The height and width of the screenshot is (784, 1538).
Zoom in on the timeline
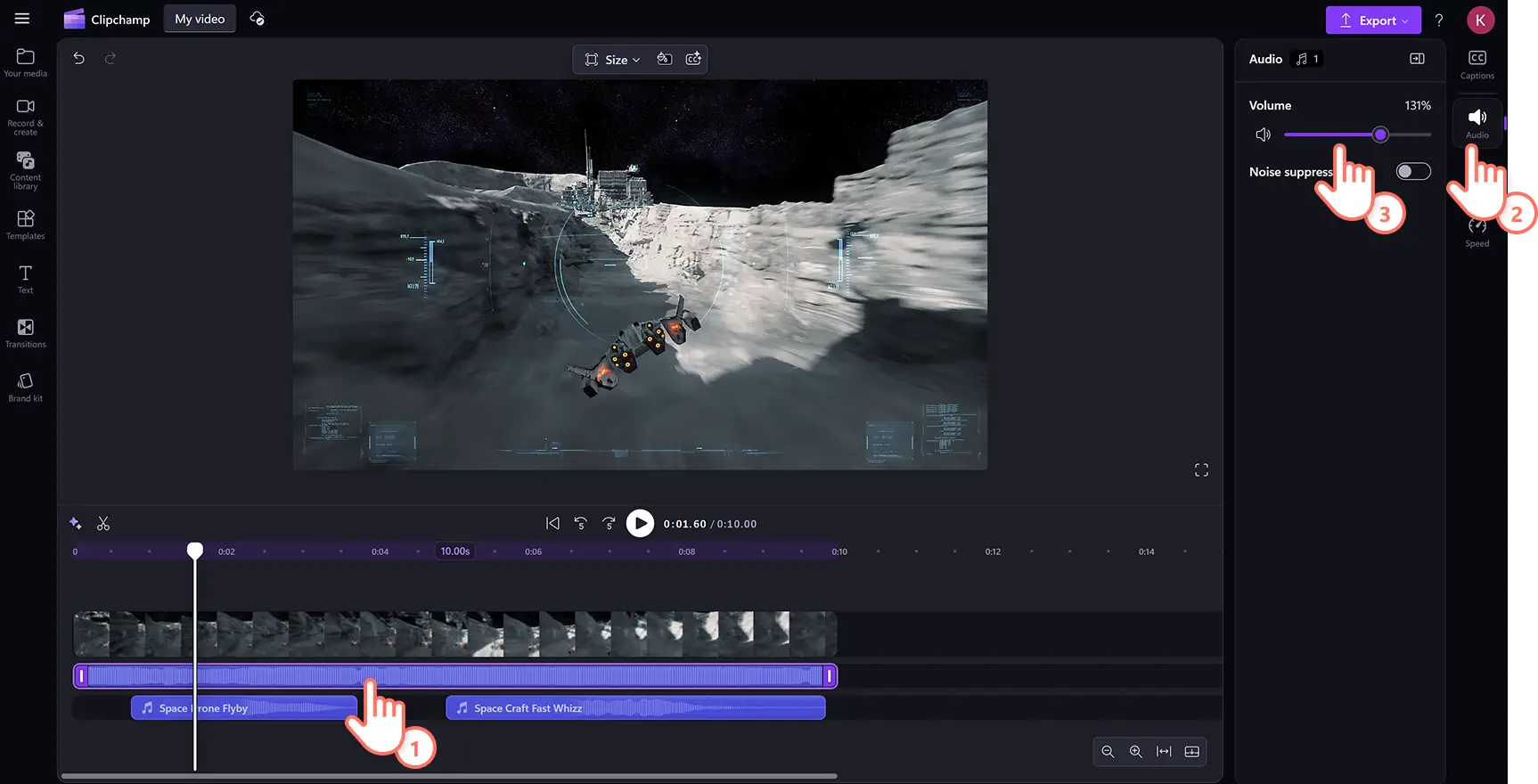pyautogui.click(x=1135, y=752)
